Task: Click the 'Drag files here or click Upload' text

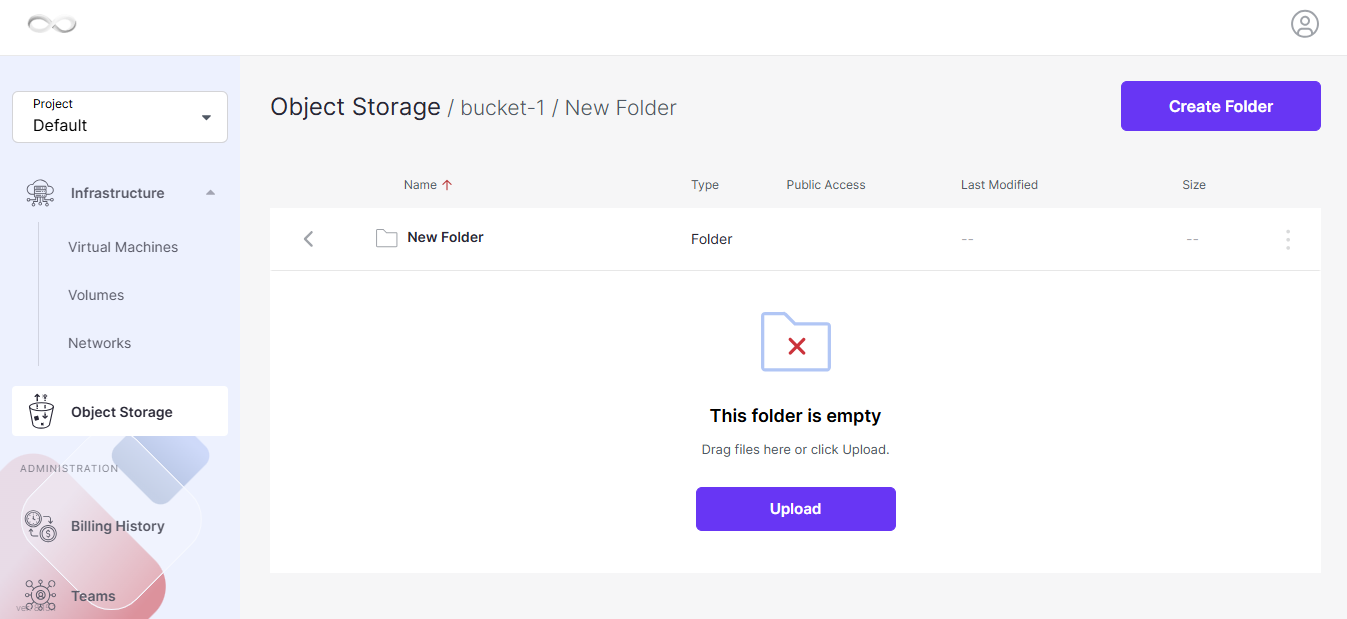Action: (x=796, y=450)
